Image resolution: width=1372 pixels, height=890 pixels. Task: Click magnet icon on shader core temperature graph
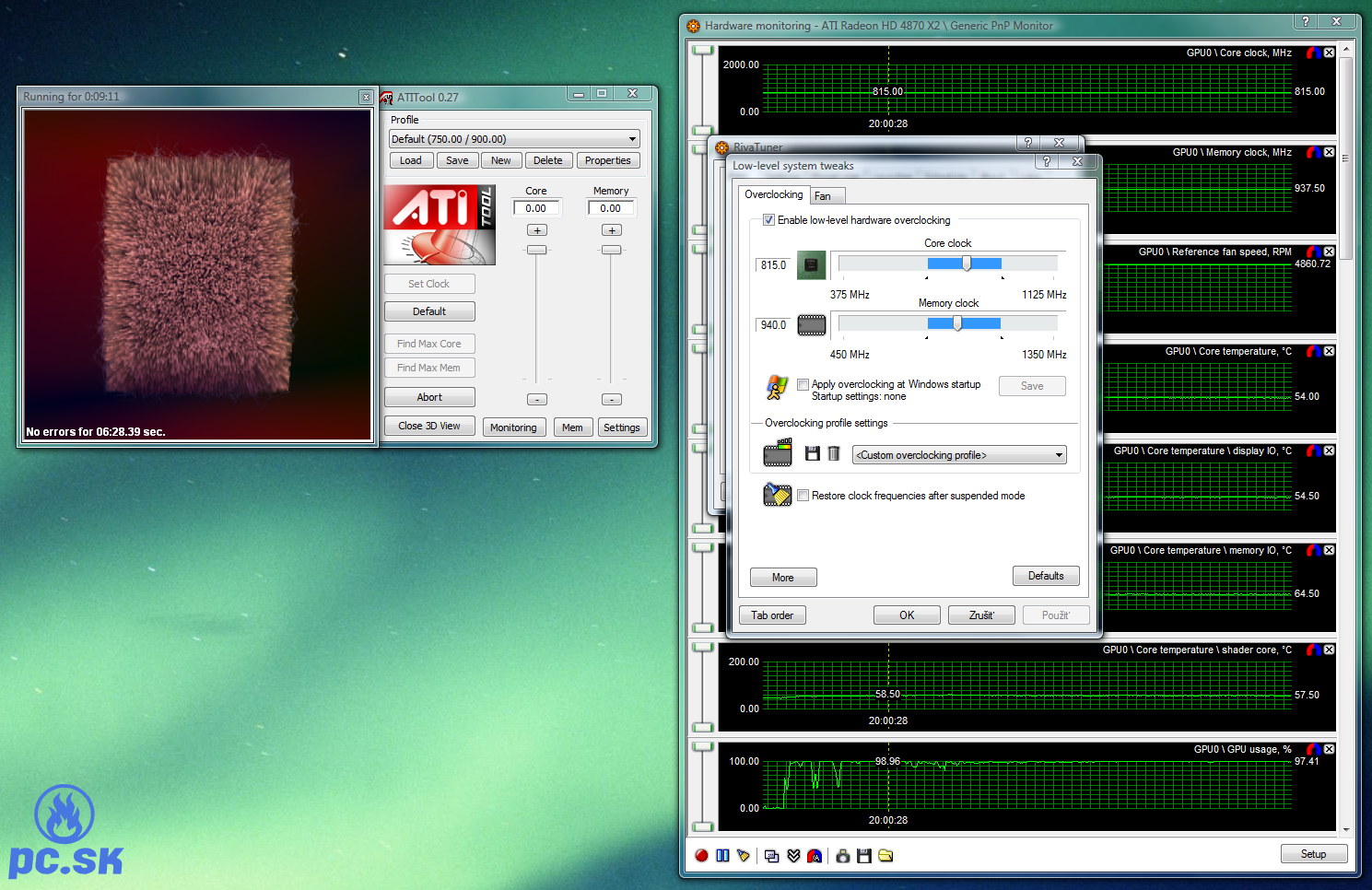[x=1314, y=650]
